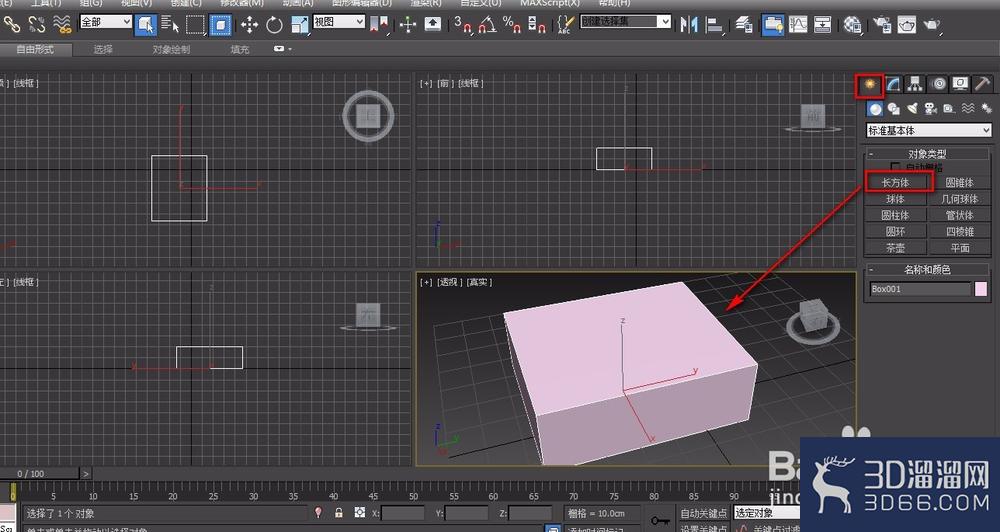1000x532 pixels.
Task: Toggle 3D Snaps
Action: [x=463, y=25]
